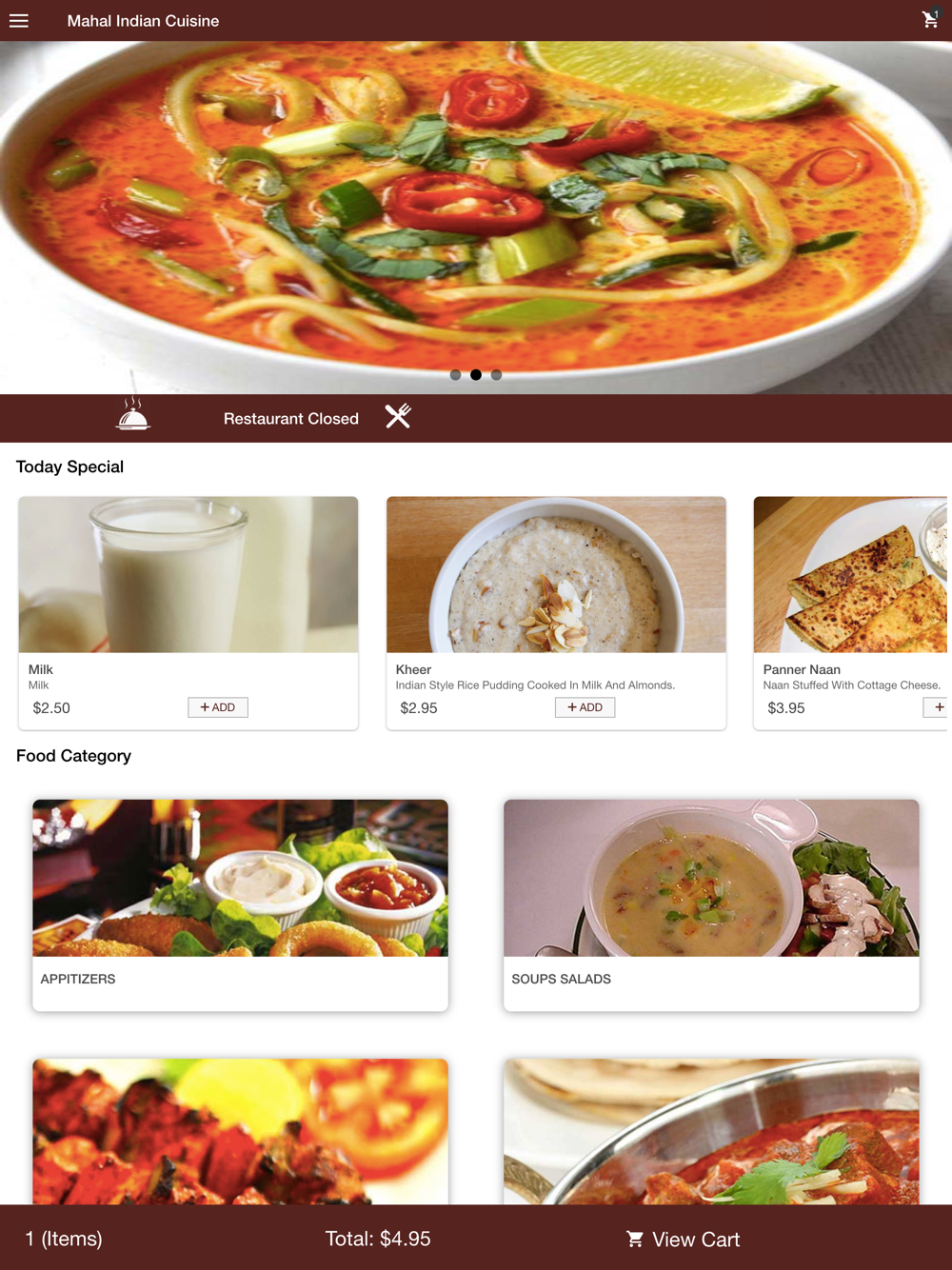Image resolution: width=952 pixels, height=1270 pixels.
Task: Click View Cart in bottom bar
Action: click(x=684, y=1239)
